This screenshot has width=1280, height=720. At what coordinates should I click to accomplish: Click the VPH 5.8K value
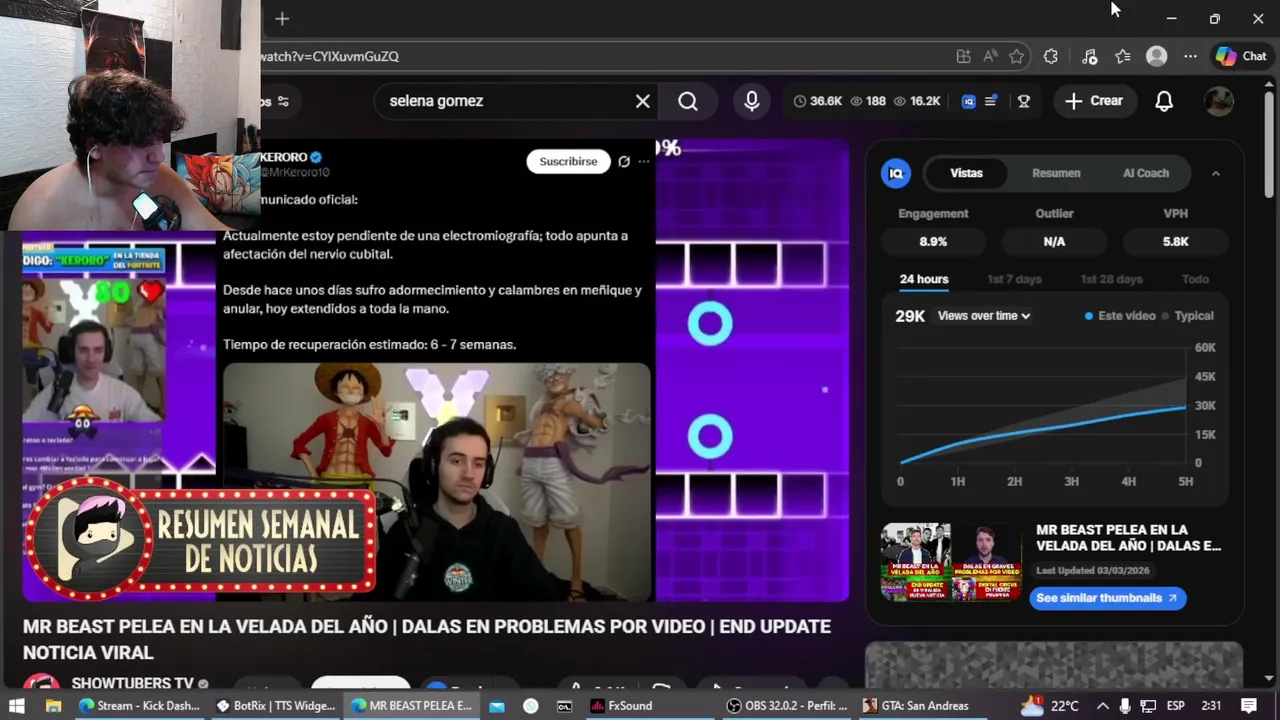tap(1175, 241)
